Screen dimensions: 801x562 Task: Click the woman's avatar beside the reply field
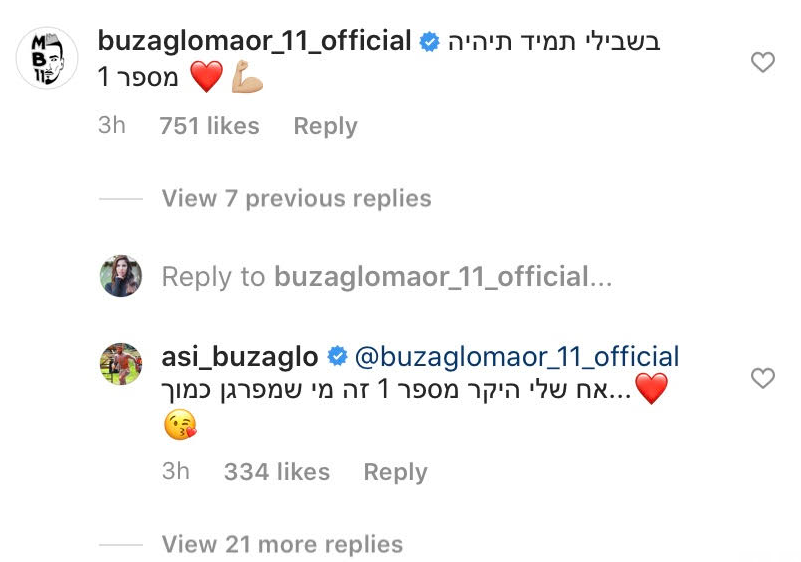[121, 276]
